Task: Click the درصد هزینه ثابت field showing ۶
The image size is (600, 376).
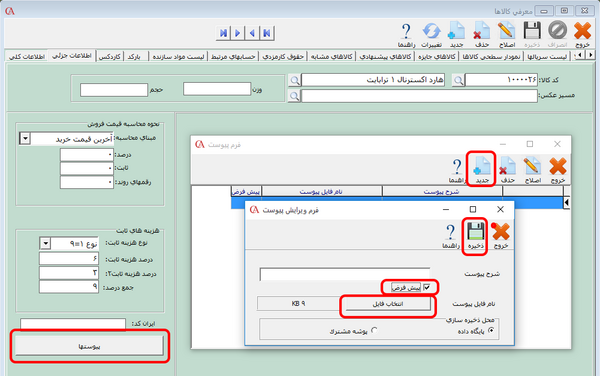Action: [x=69, y=259]
